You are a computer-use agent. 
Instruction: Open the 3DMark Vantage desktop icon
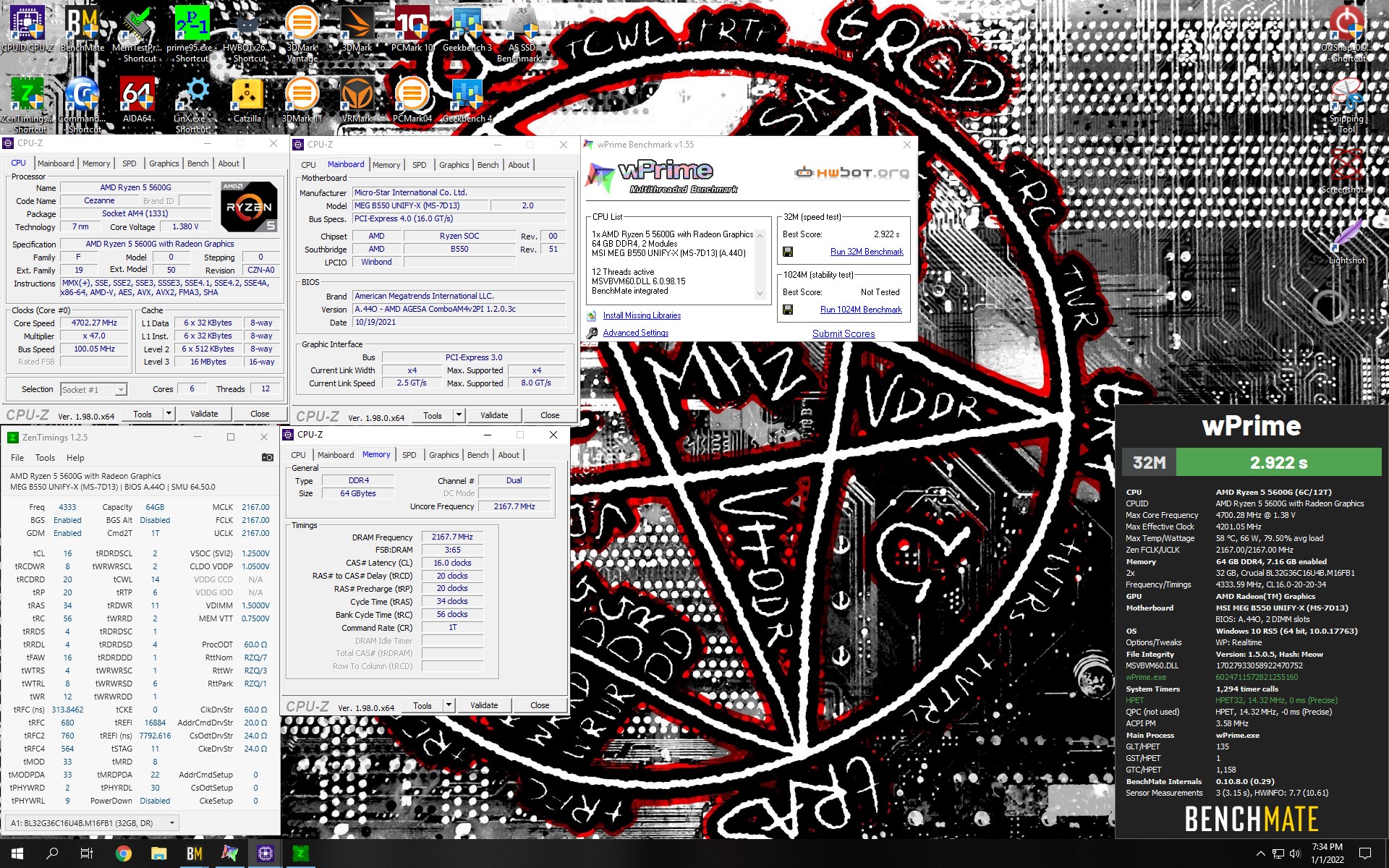click(x=302, y=34)
